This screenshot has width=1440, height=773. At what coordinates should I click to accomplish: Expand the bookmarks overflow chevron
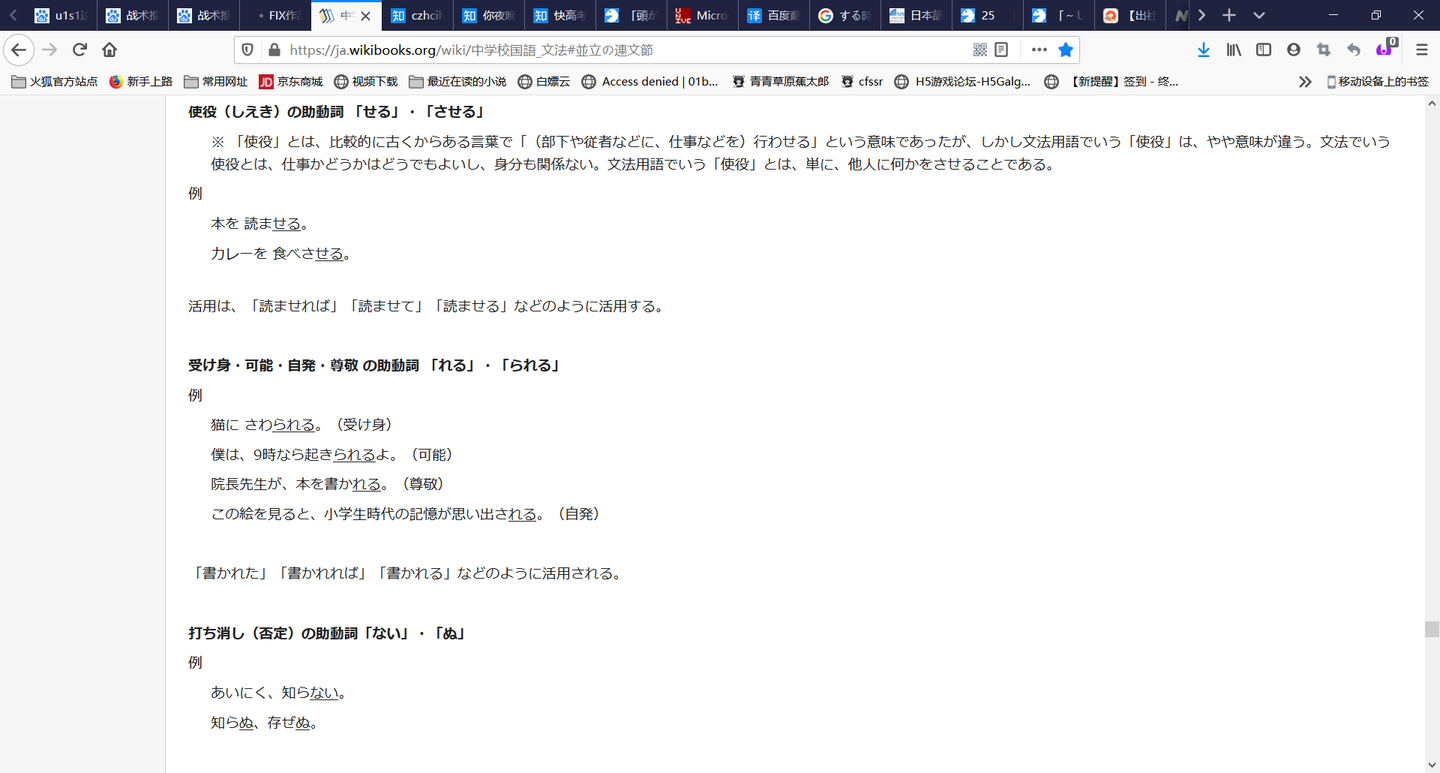[1305, 81]
